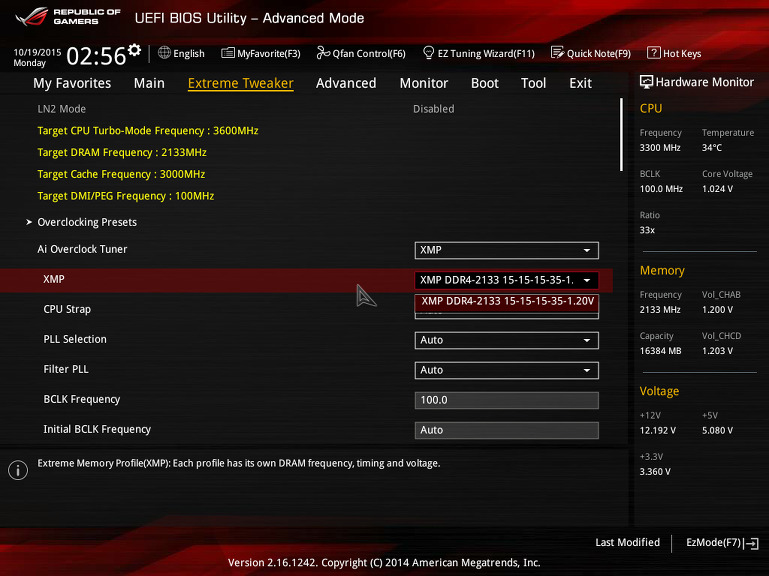Viewport: 769px width, 576px height.
Task: Click the info circle icon in help area
Action: click(18, 470)
